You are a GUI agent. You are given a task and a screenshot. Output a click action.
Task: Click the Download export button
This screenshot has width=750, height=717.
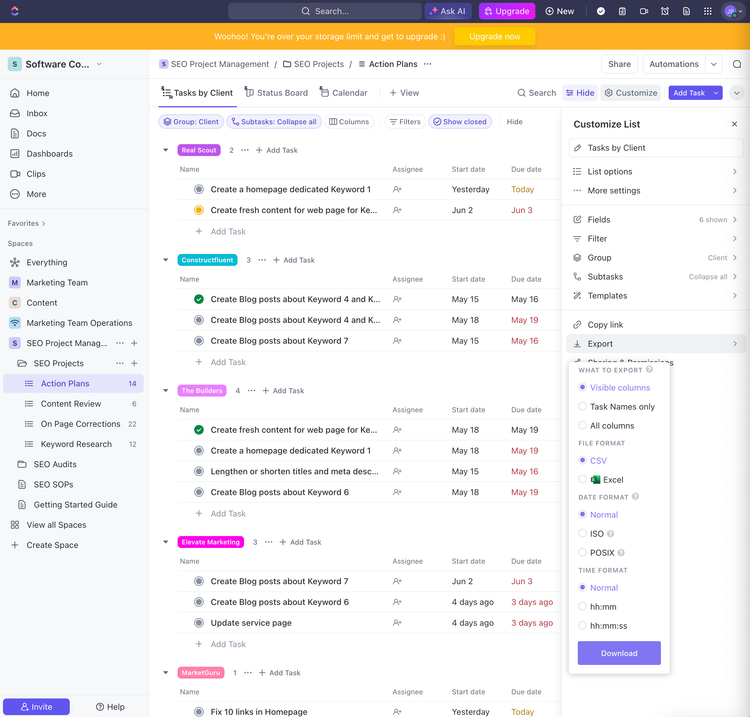coord(619,653)
